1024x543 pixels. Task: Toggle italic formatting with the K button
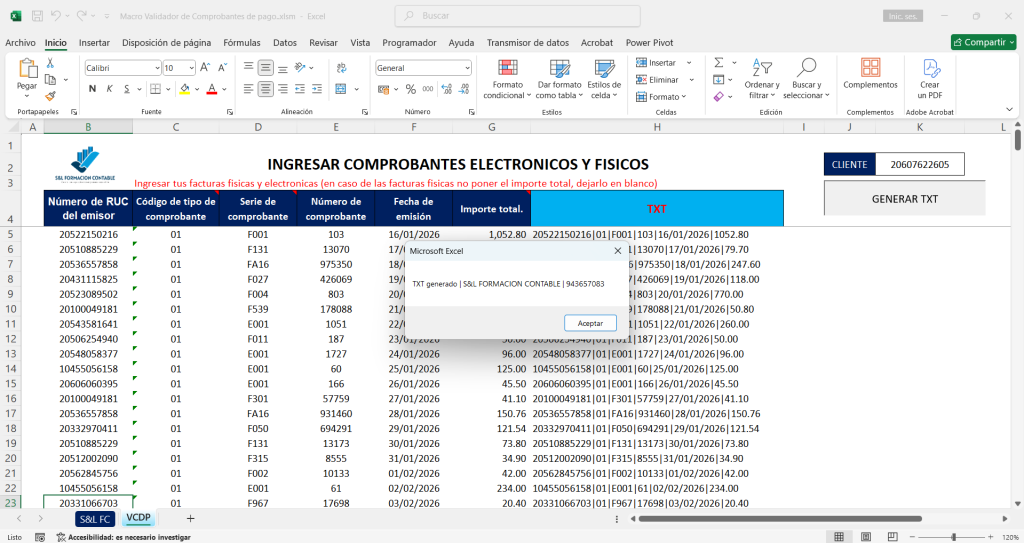(109, 88)
